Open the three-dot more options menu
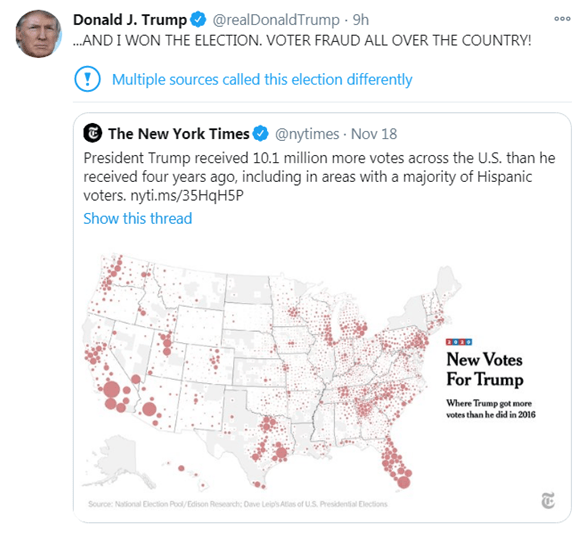The height and width of the screenshot is (534, 586). click(562, 19)
